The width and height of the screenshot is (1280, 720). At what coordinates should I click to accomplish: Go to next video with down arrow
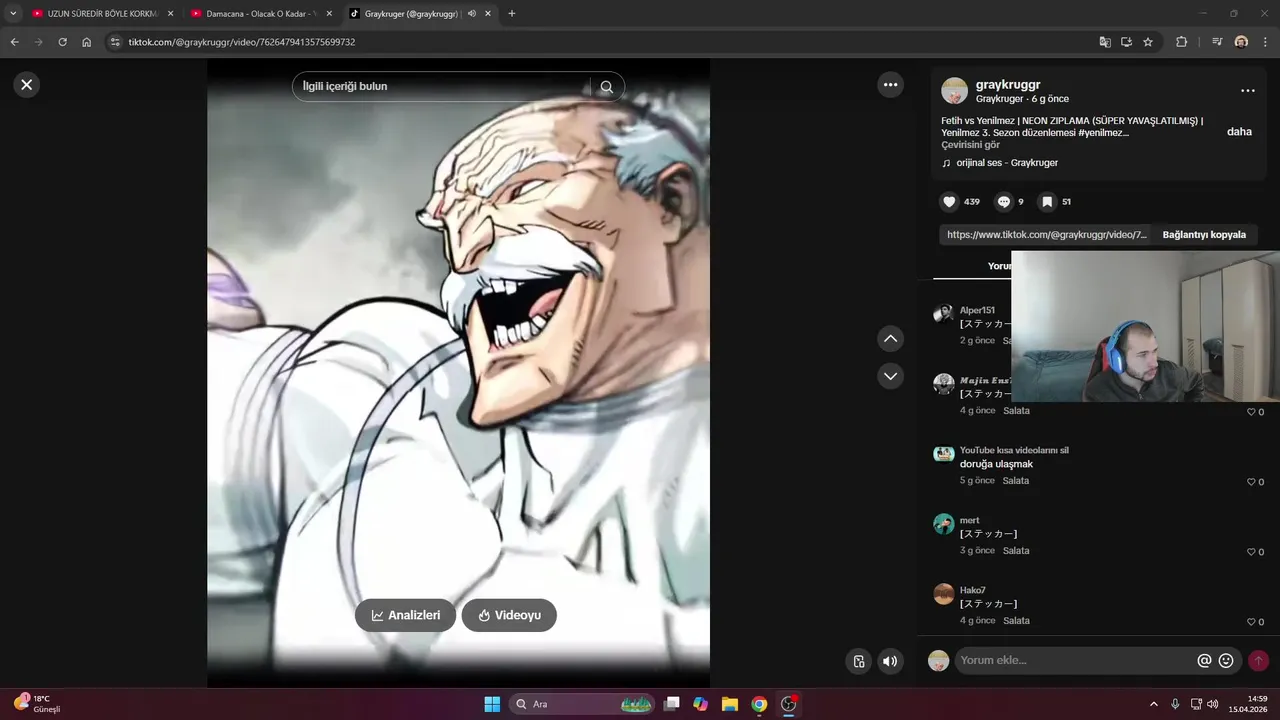point(890,376)
